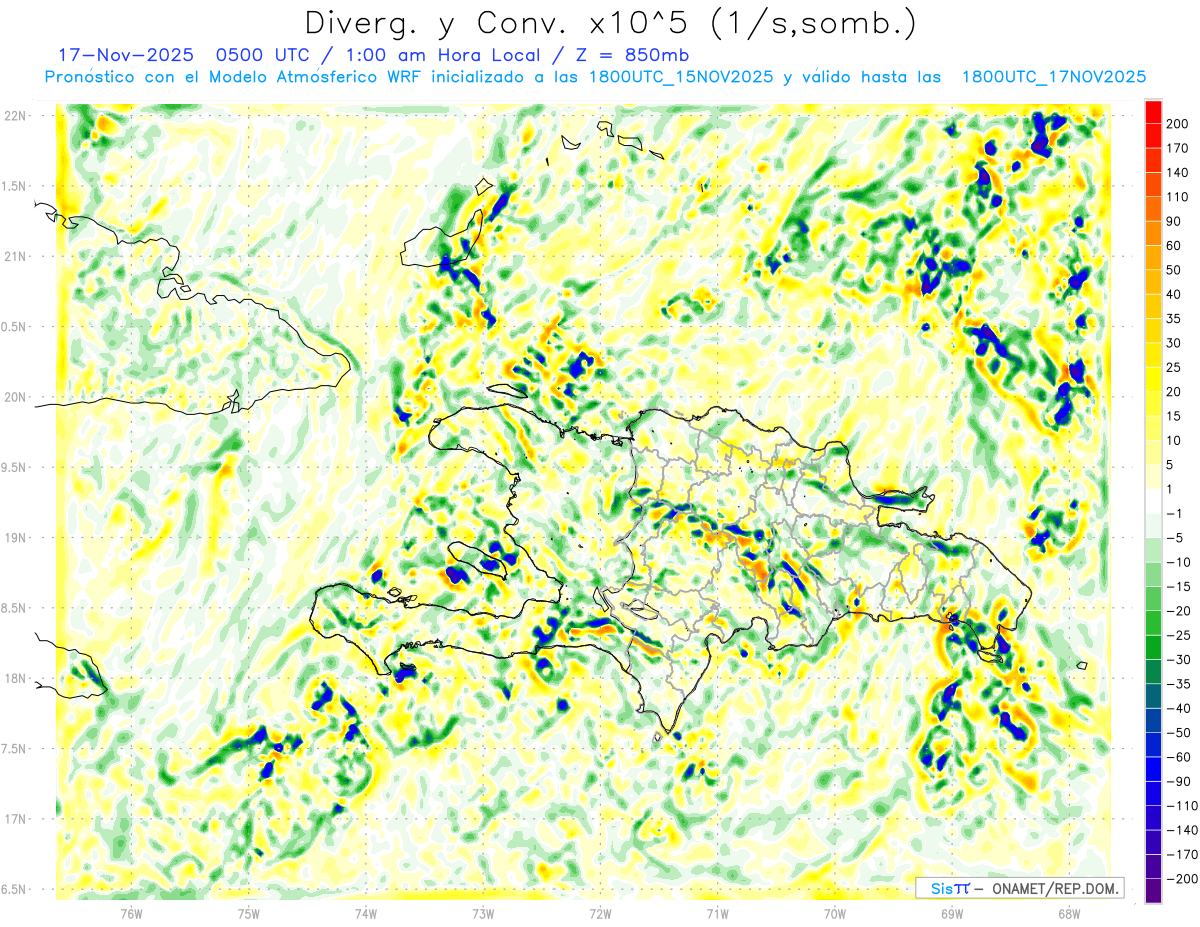Click the '-90' colorbar value

click(x=1178, y=781)
